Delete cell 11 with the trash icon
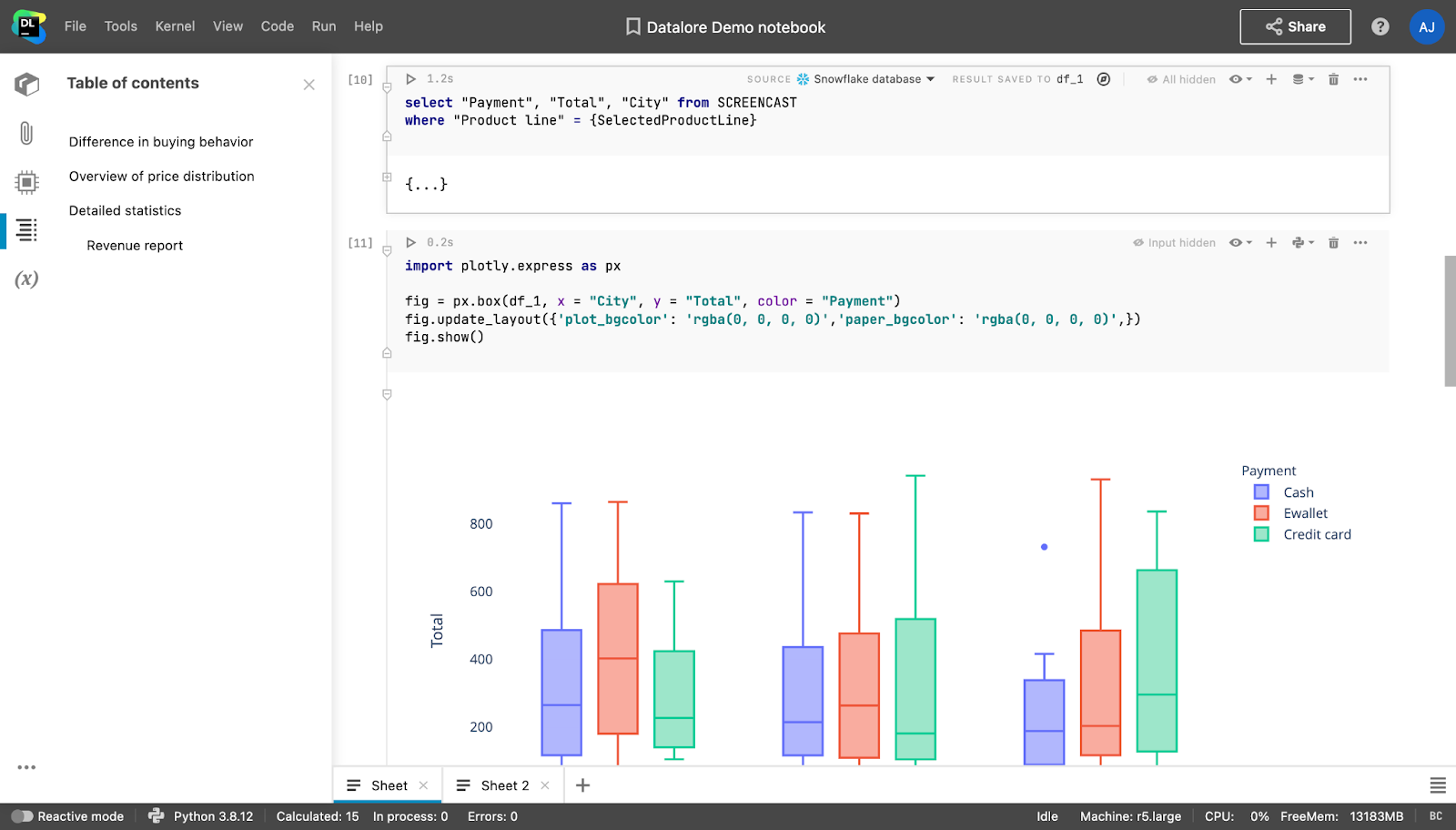This screenshot has height=830, width=1456. click(x=1333, y=243)
